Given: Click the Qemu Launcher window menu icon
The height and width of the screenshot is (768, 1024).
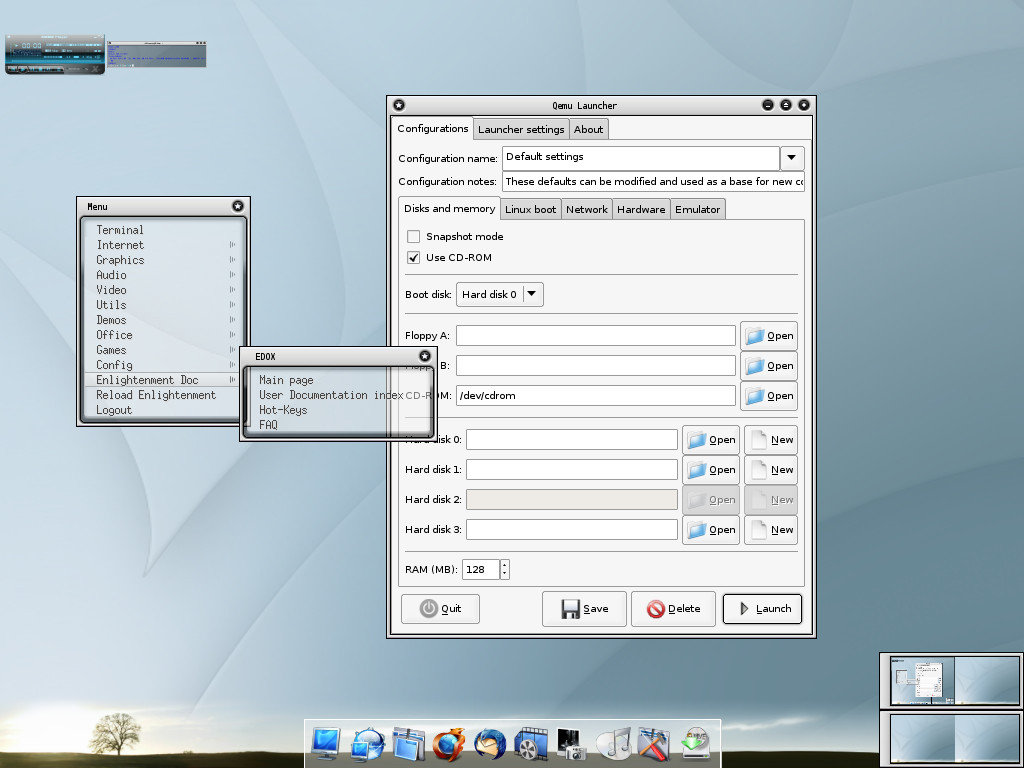Looking at the screenshot, I should (x=399, y=105).
